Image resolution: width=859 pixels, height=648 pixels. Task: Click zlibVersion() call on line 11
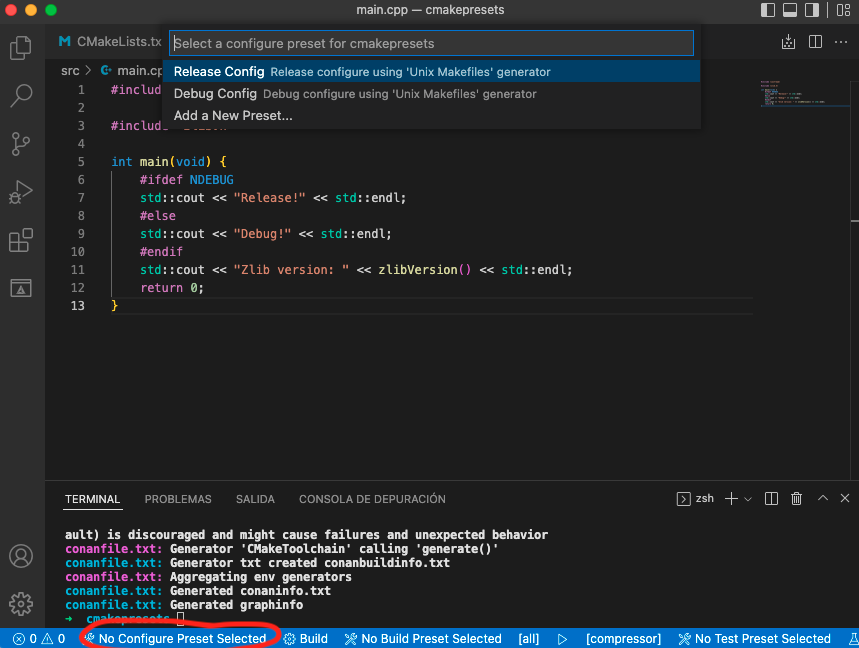pos(425,270)
